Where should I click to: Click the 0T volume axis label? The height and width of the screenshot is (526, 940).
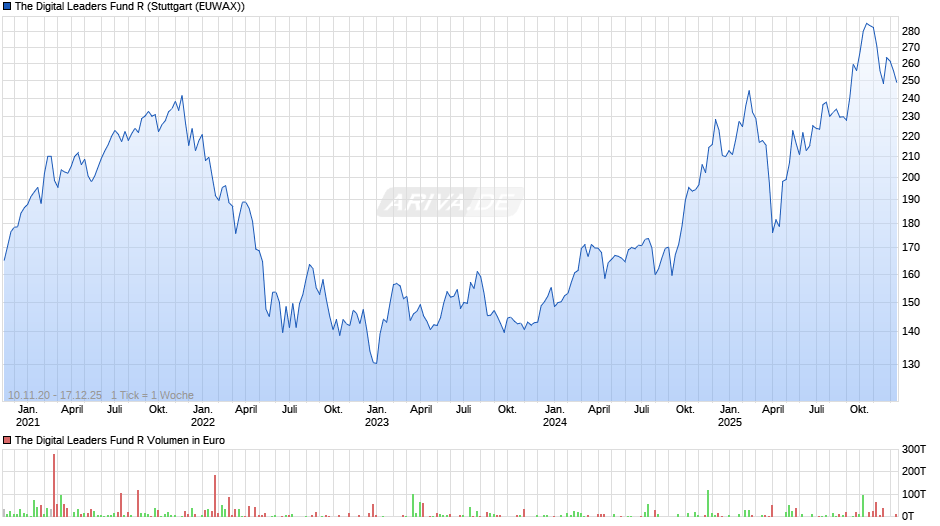(x=908, y=516)
